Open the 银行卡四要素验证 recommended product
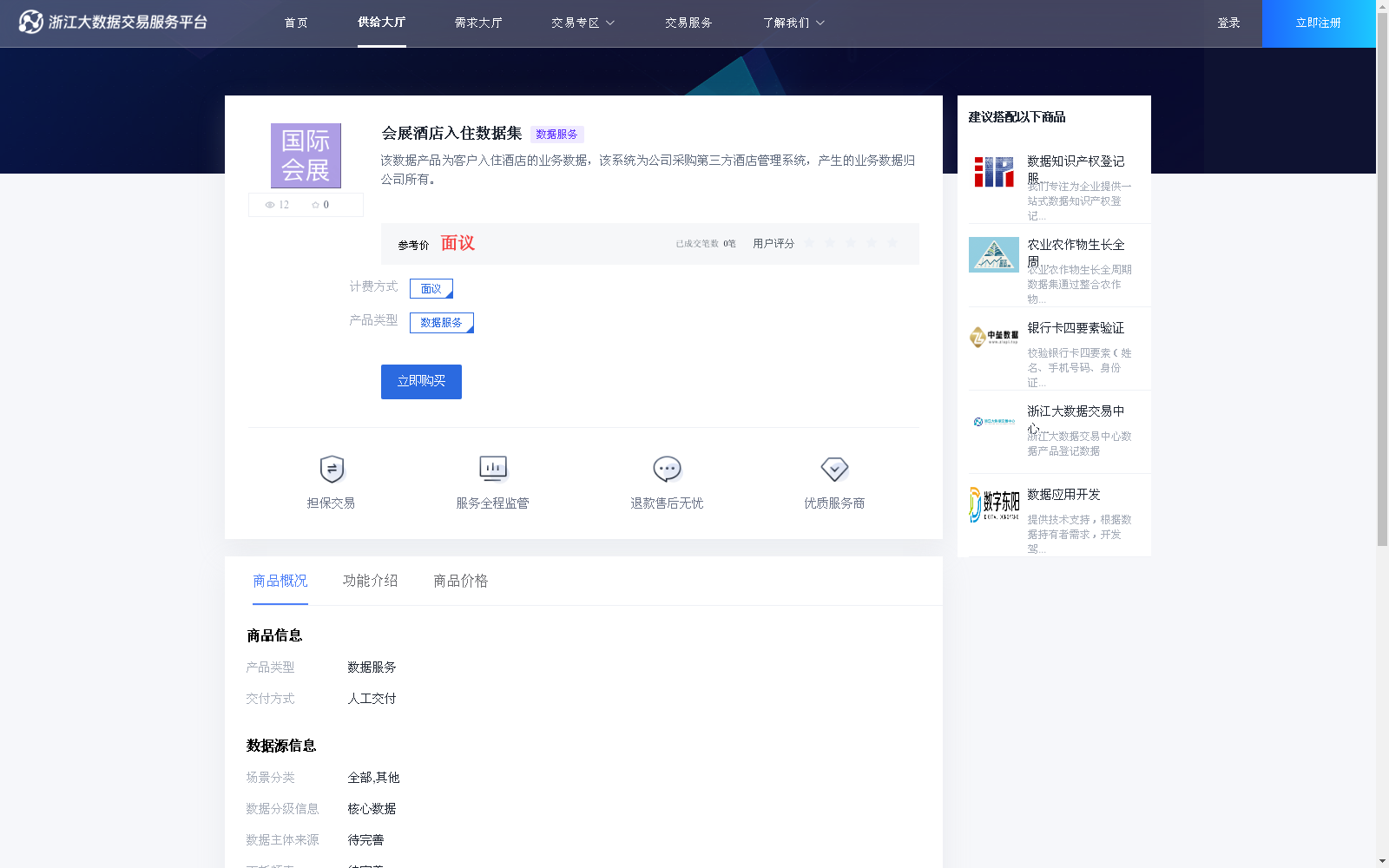This screenshot has width=1389, height=868. 1076,328
